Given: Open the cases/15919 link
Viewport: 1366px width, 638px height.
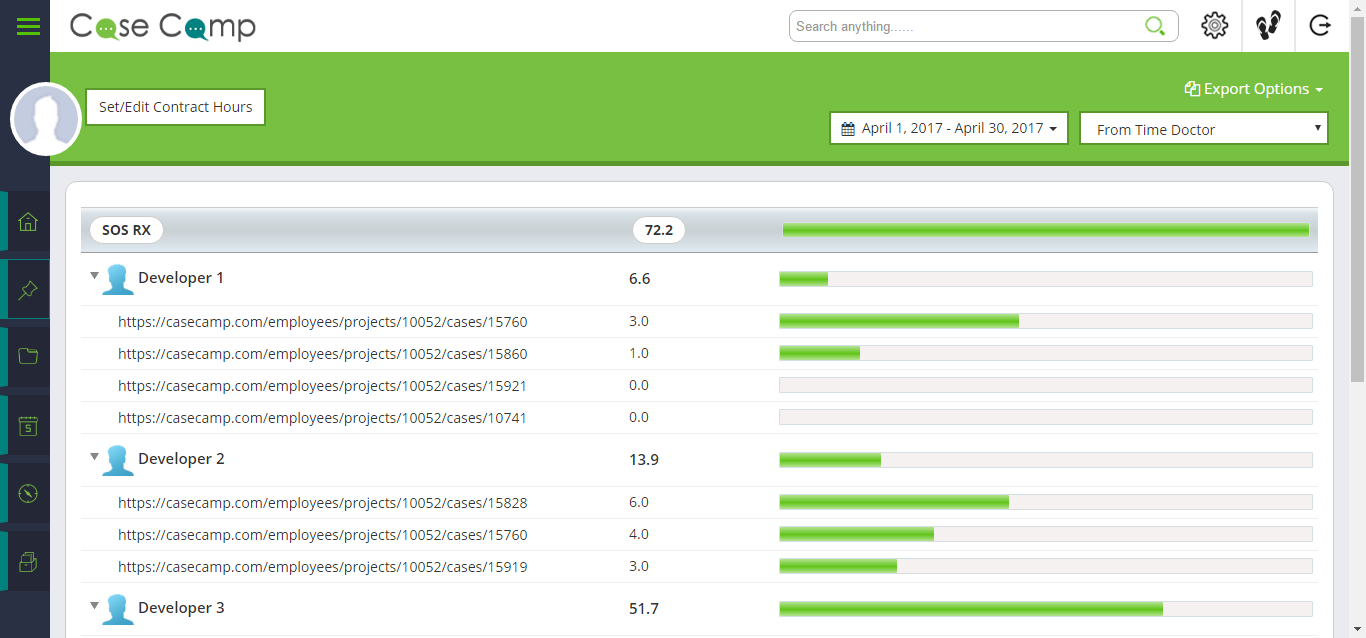Looking at the screenshot, I should pyautogui.click(x=323, y=567).
